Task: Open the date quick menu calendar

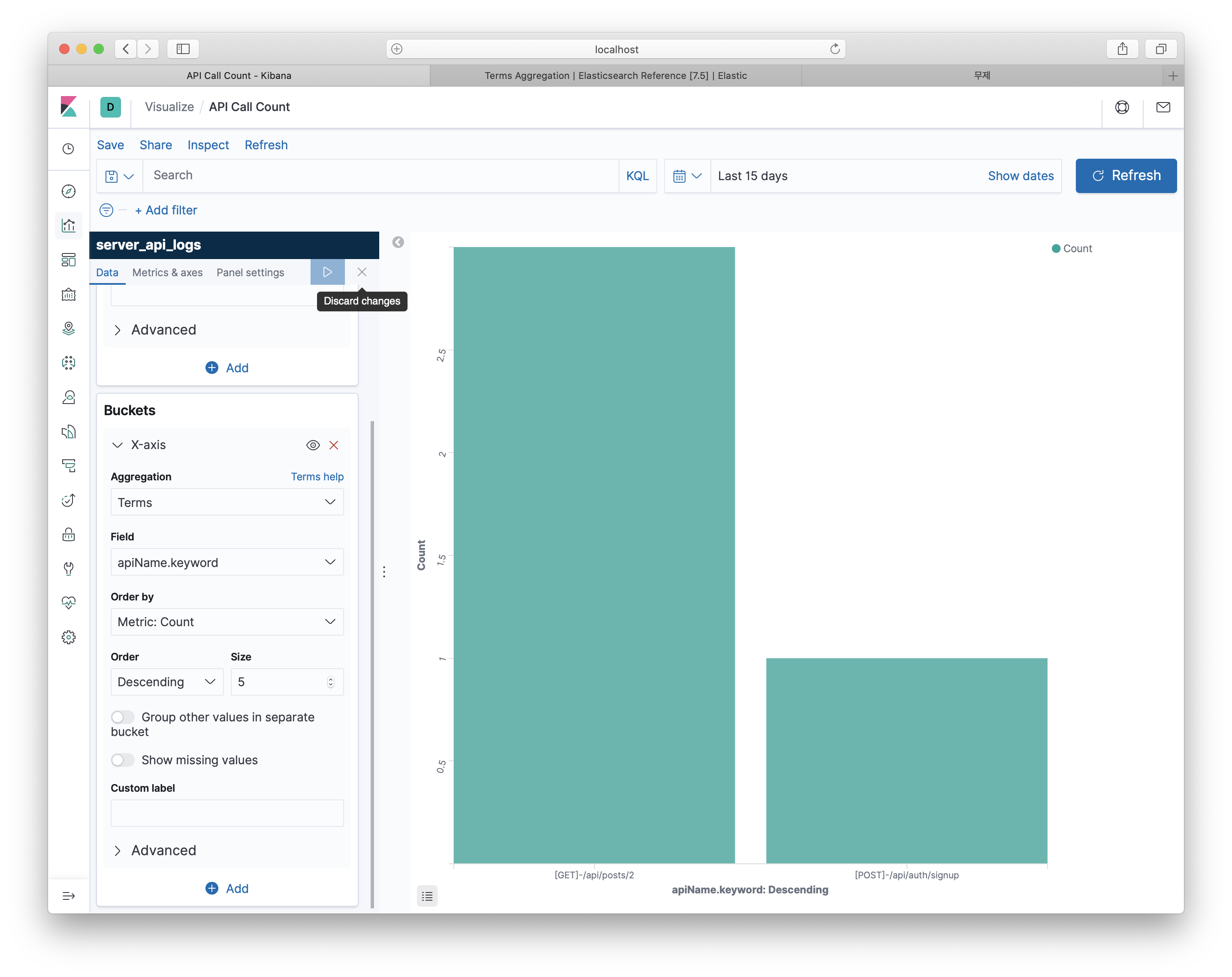Action: (x=688, y=176)
